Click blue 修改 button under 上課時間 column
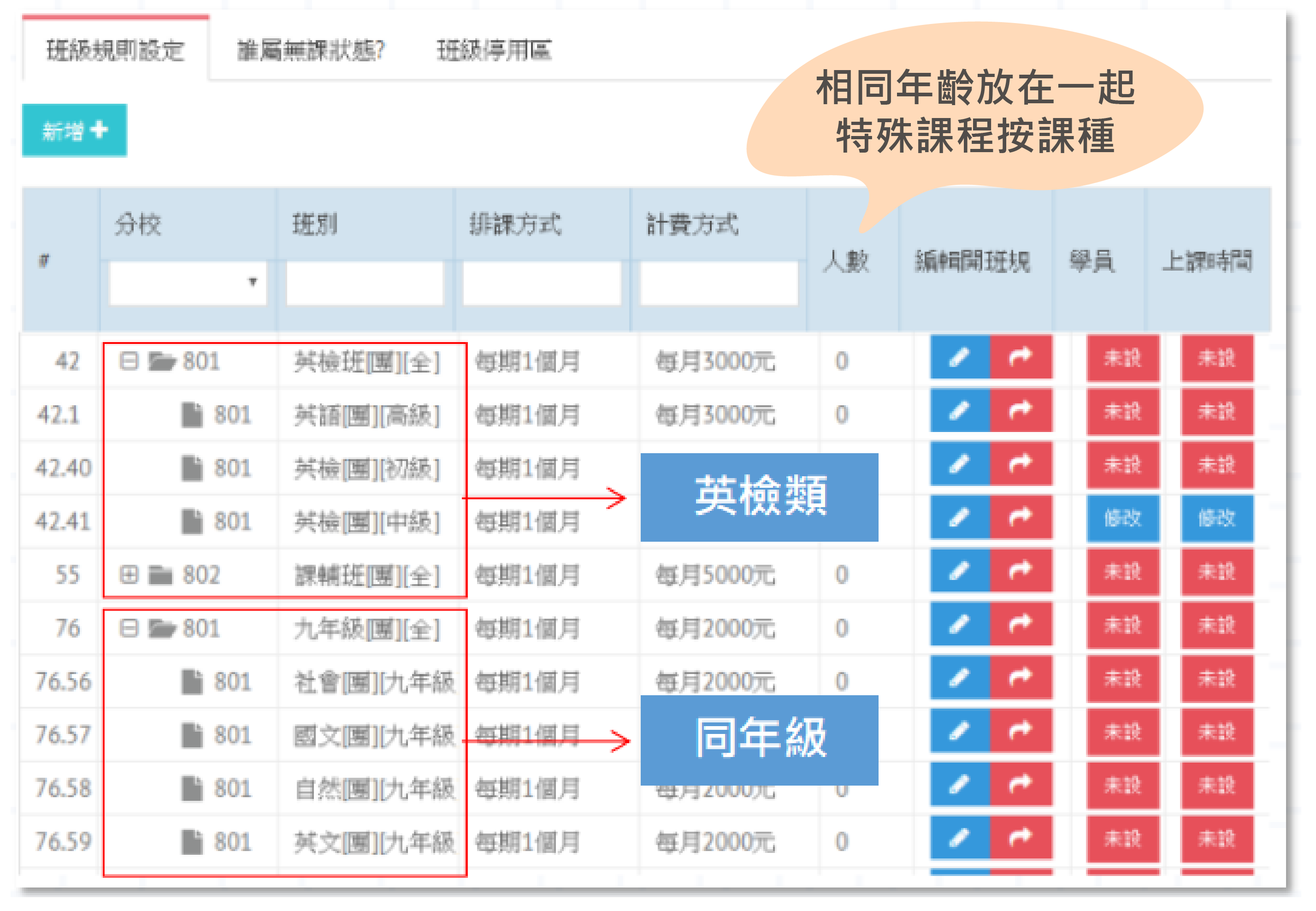 (x=1217, y=518)
